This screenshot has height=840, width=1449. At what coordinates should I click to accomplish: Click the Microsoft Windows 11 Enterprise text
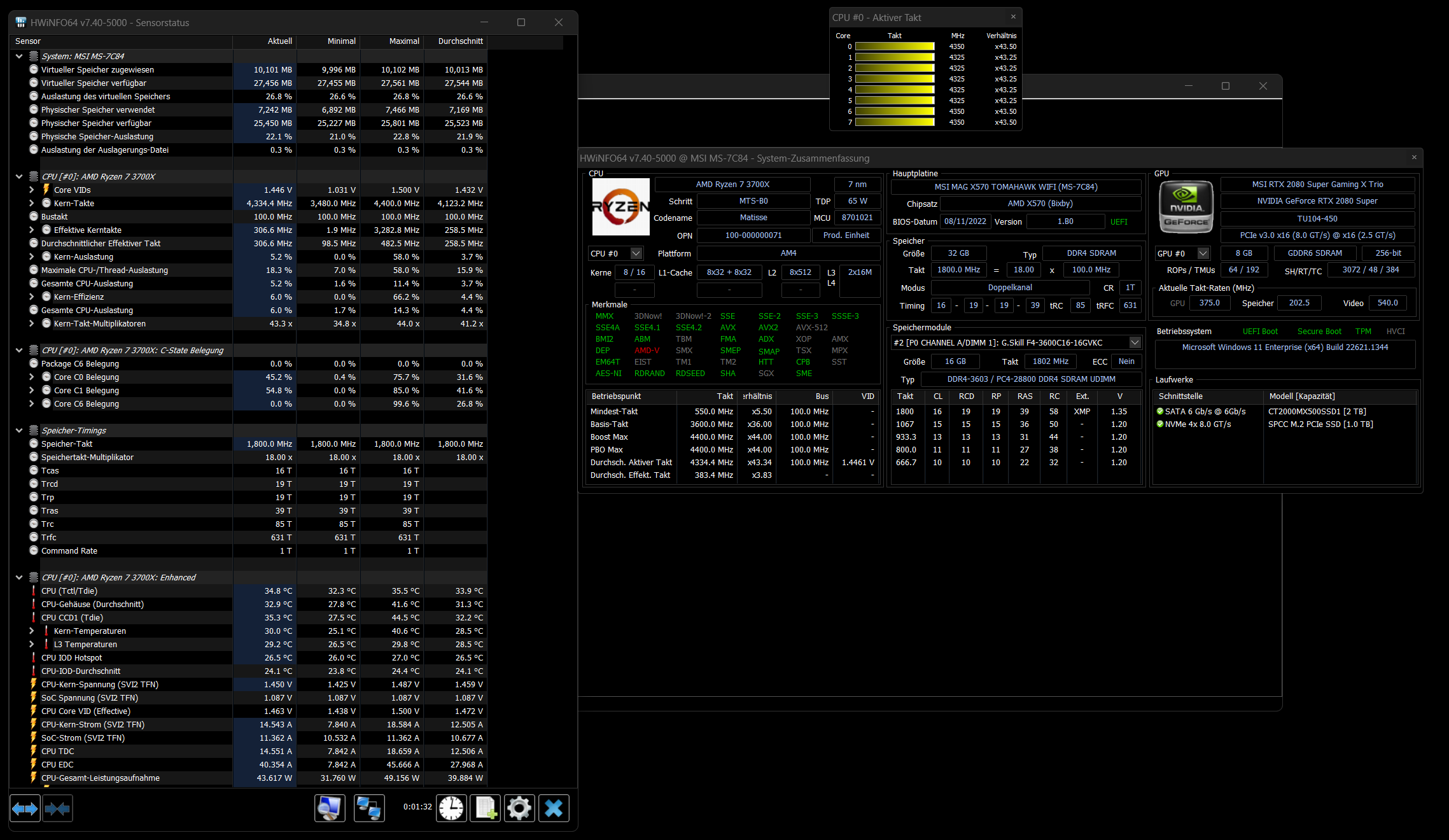click(1285, 347)
